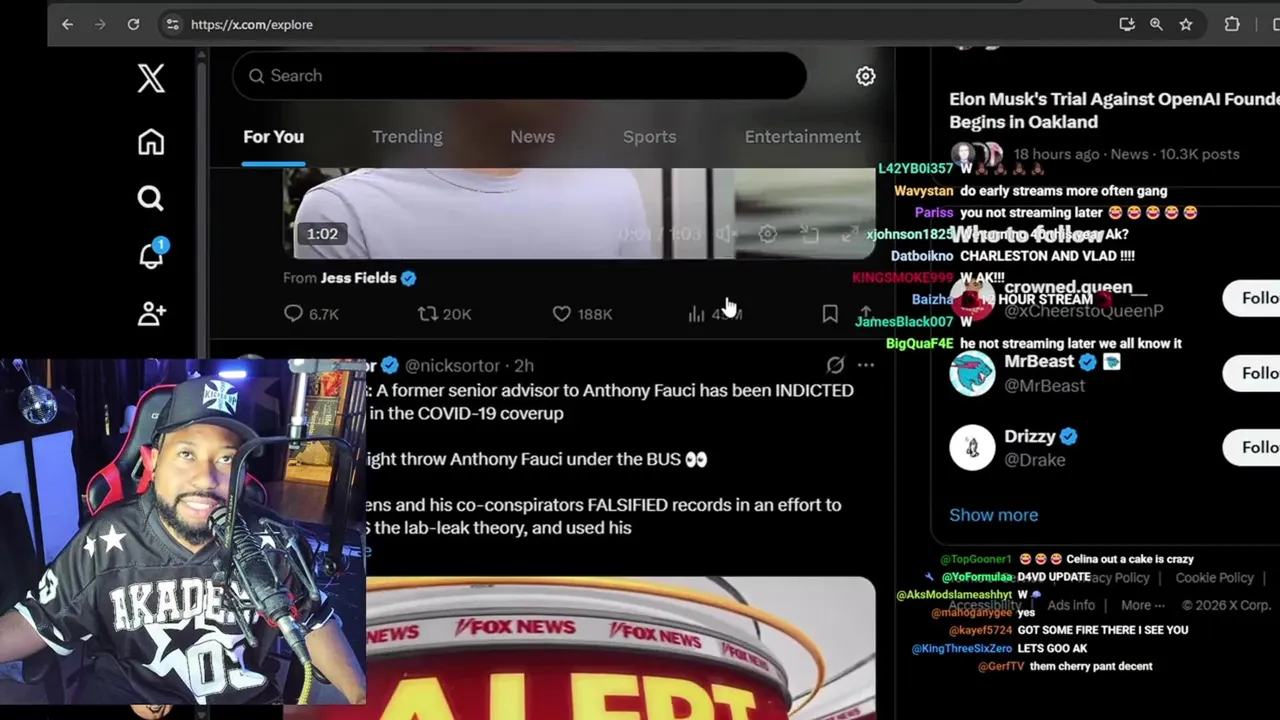Follow the Drizzy account

1252,447
